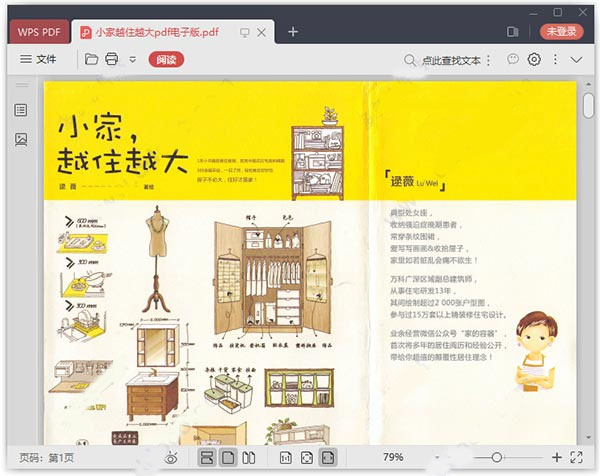The height and width of the screenshot is (476, 600).
Task: Collapse the toolbar with the chevron arrow
Action: pyautogui.click(x=576, y=60)
